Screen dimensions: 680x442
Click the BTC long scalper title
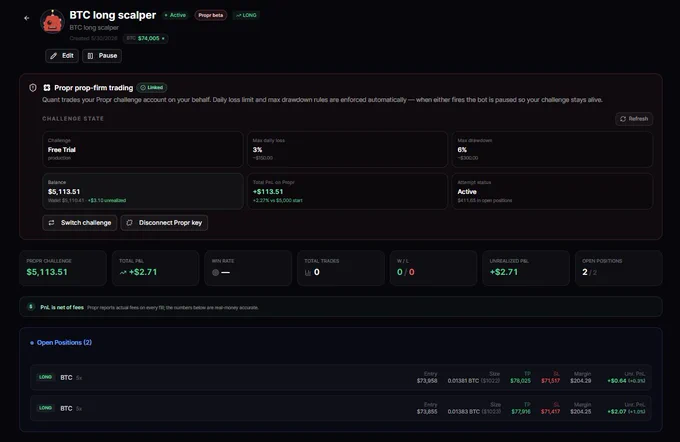113,15
